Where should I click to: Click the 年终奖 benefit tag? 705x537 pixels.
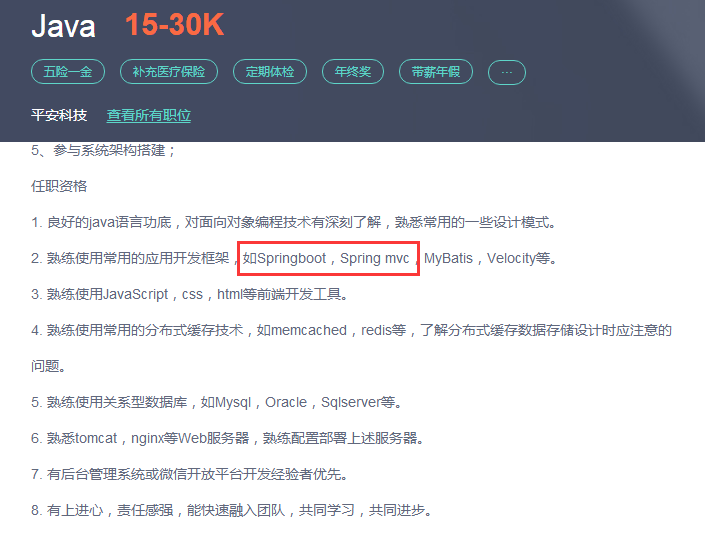pyautogui.click(x=353, y=72)
